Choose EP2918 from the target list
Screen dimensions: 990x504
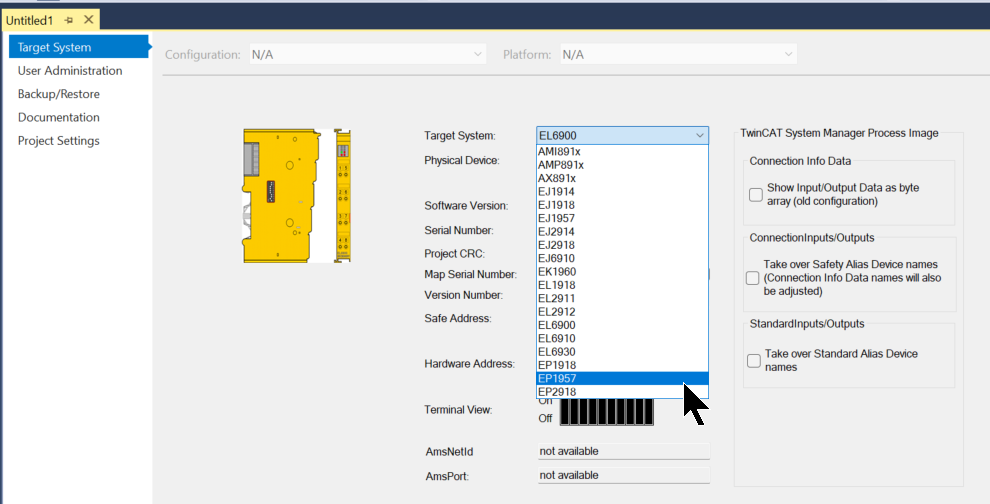tap(622, 392)
